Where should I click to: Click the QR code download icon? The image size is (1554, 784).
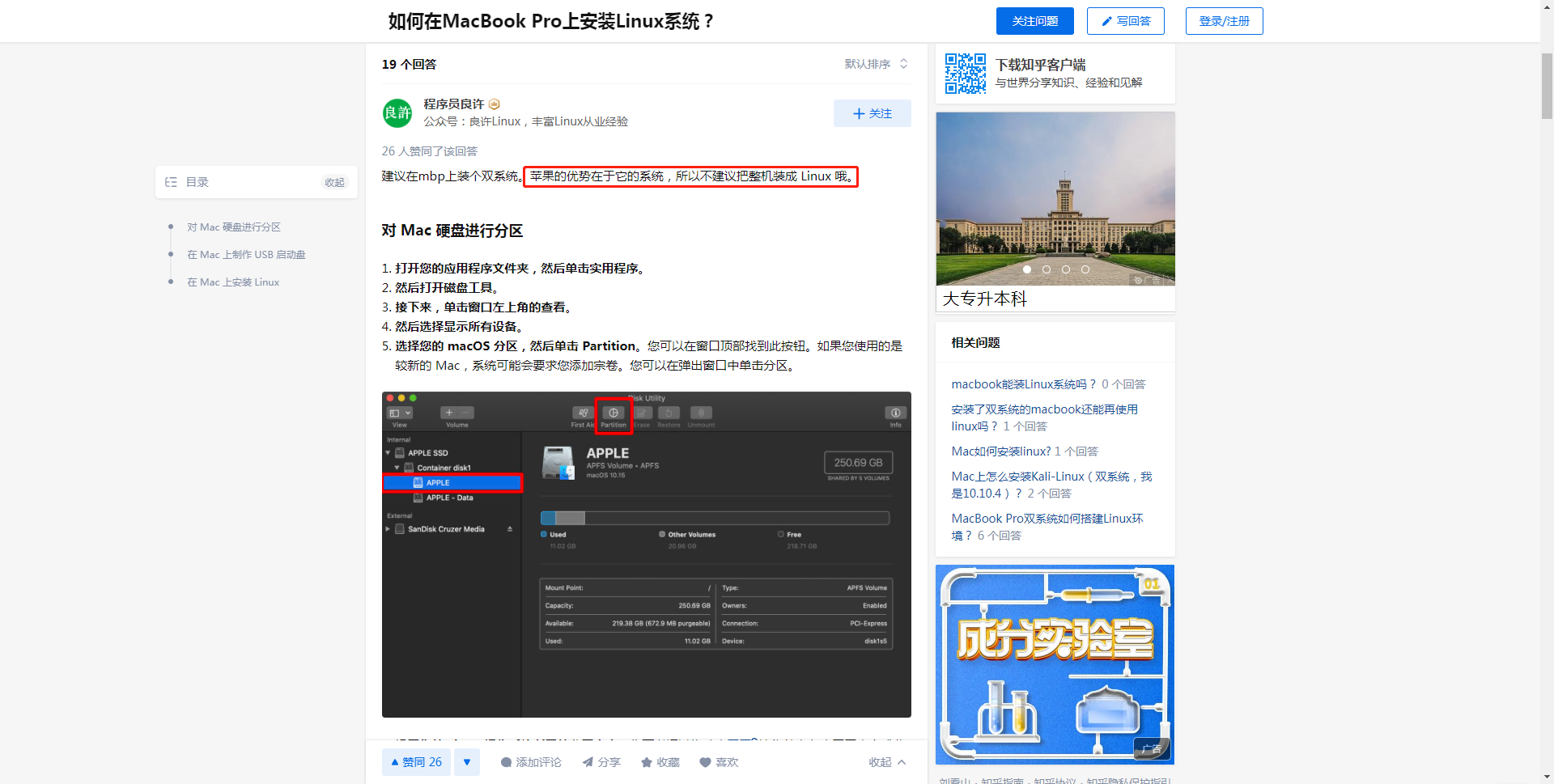coord(965,74)
